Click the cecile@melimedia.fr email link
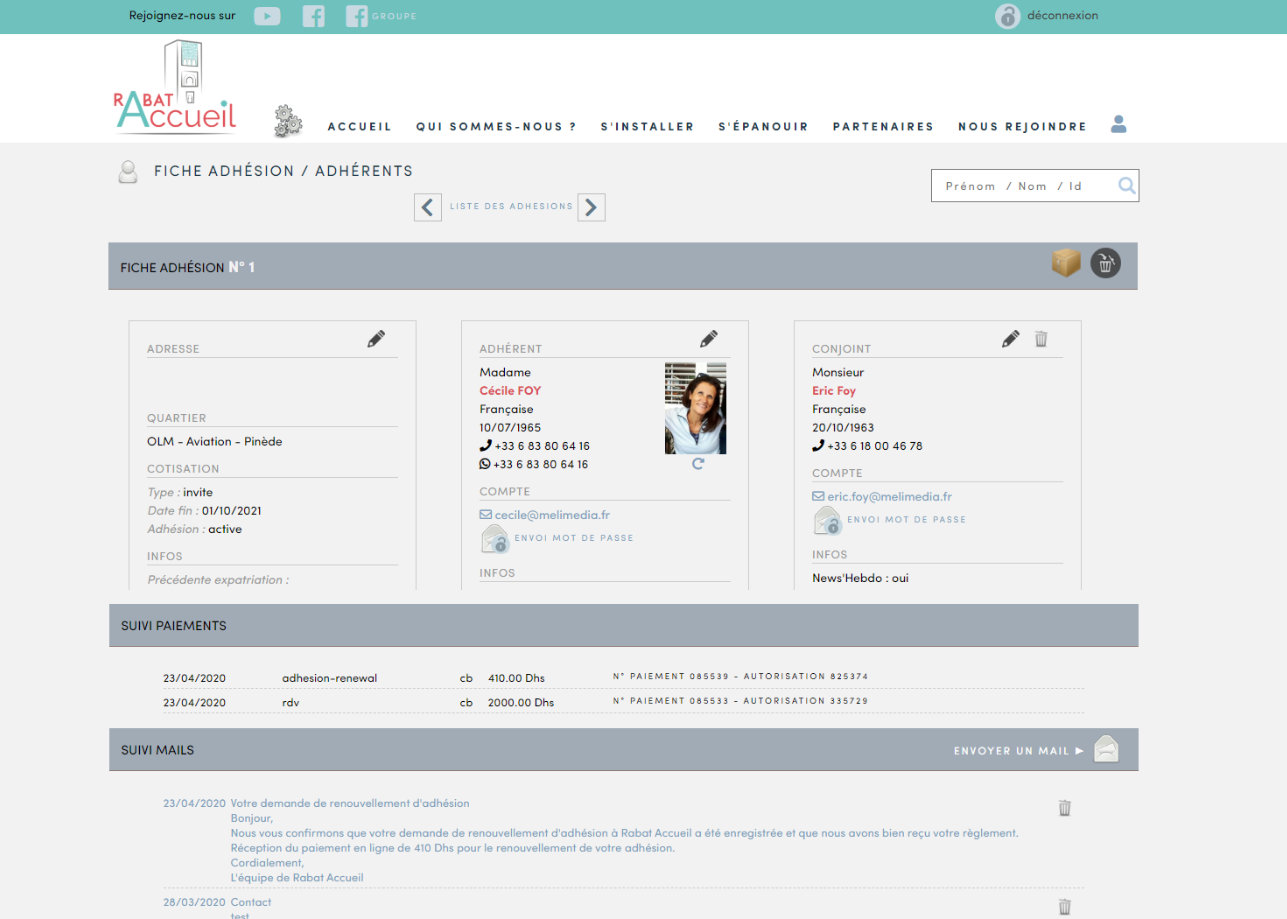The width and height of the screenshot is (1287, 919). tap(552, 515)
